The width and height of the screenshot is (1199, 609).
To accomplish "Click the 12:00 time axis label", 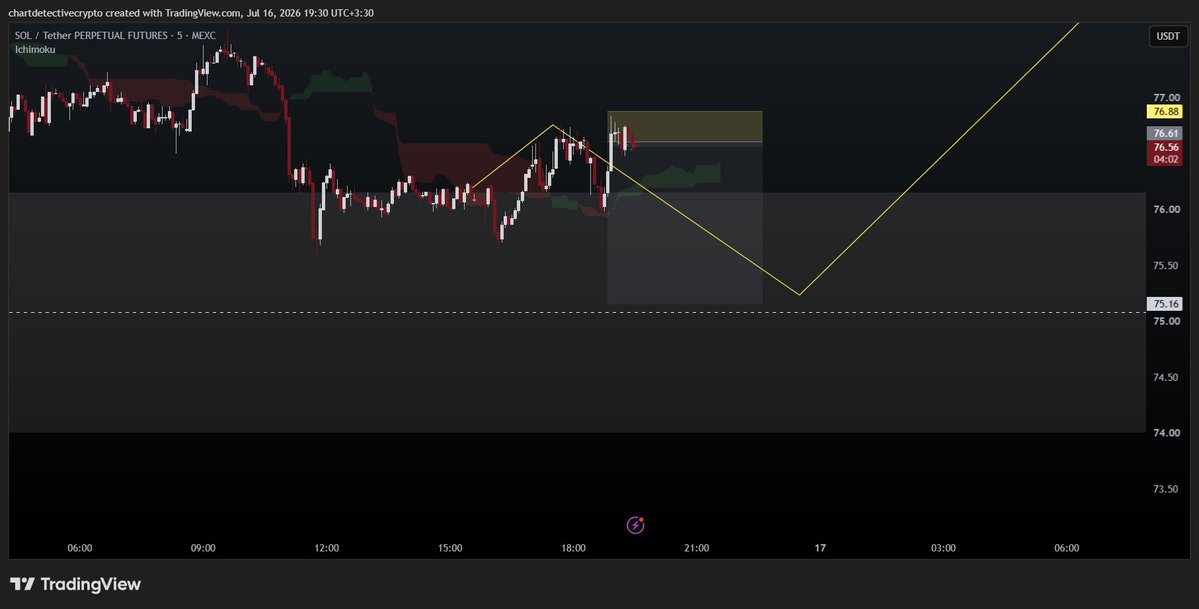I will (x=327, y=548).
